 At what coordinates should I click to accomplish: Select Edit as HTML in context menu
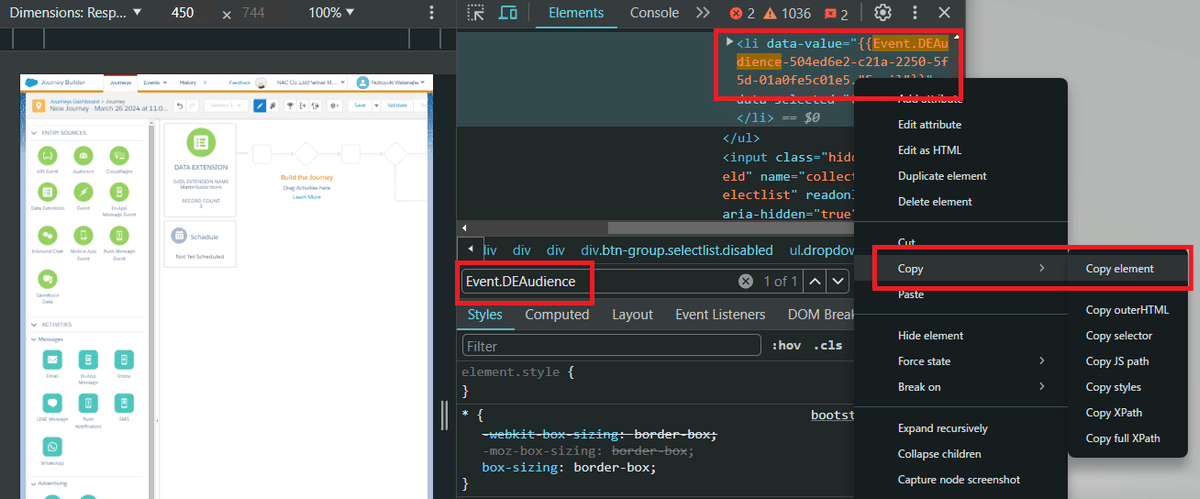coord(929,150)
